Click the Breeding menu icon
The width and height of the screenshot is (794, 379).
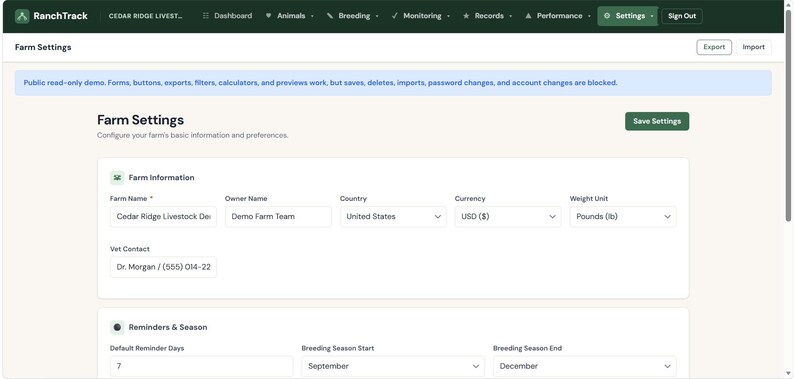click(x=330, y=16)
